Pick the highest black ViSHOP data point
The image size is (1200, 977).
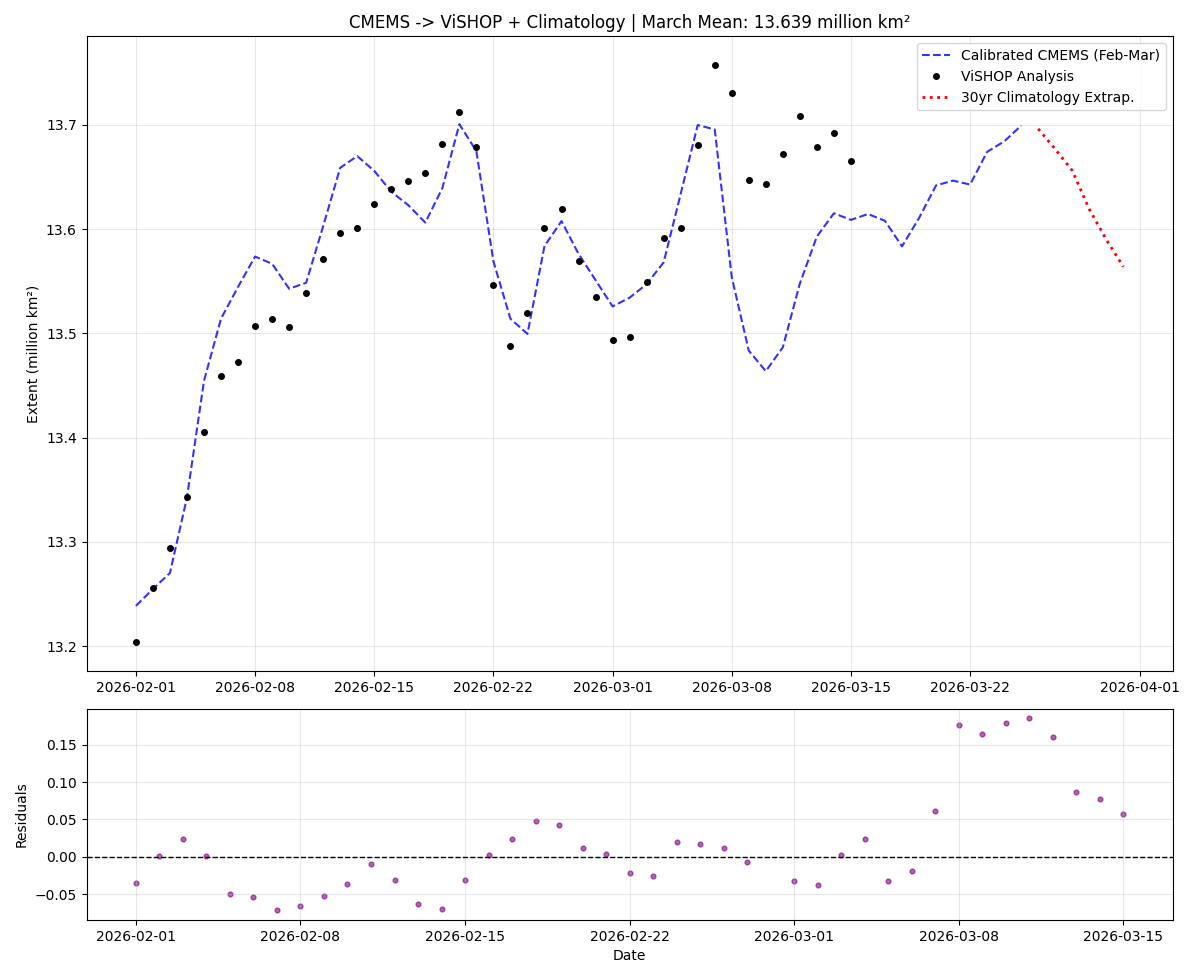coord(715,65)
